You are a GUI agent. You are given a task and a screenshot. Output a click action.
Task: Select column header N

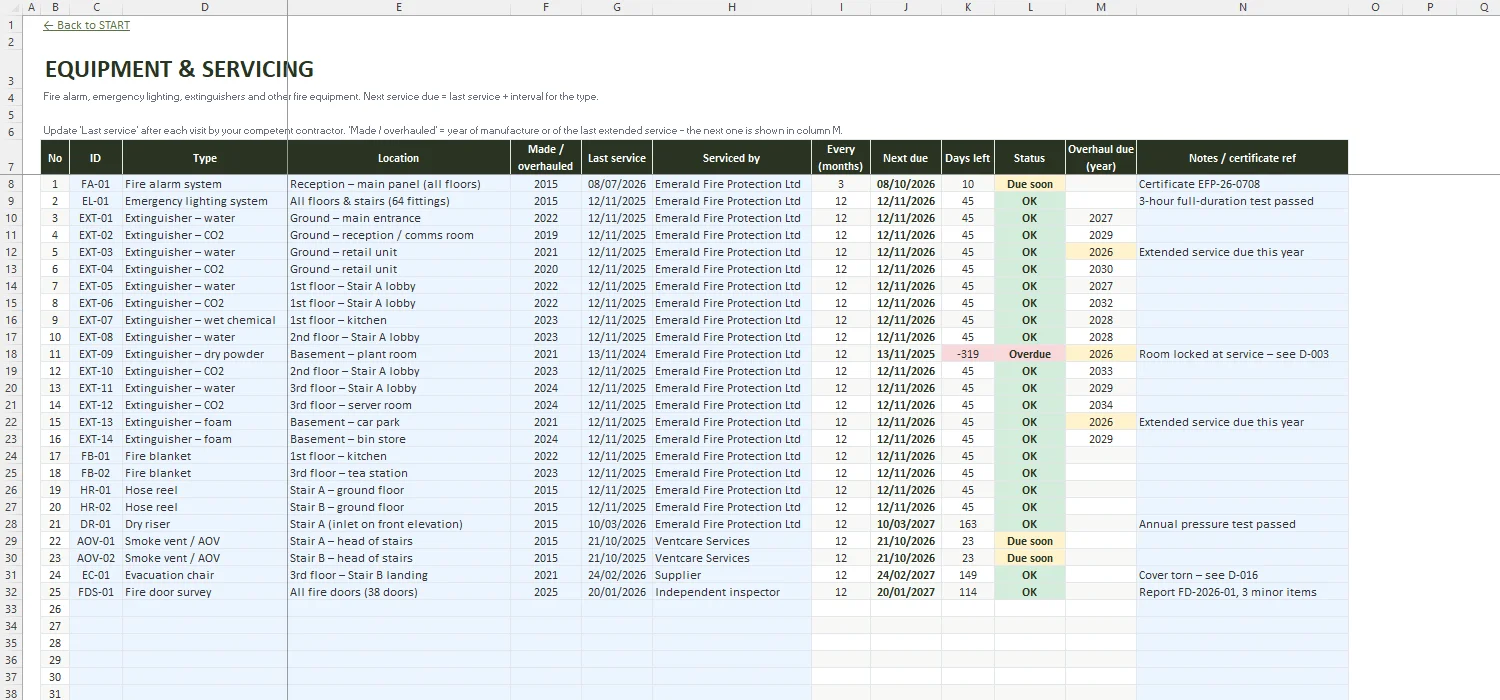point(1242,7)
